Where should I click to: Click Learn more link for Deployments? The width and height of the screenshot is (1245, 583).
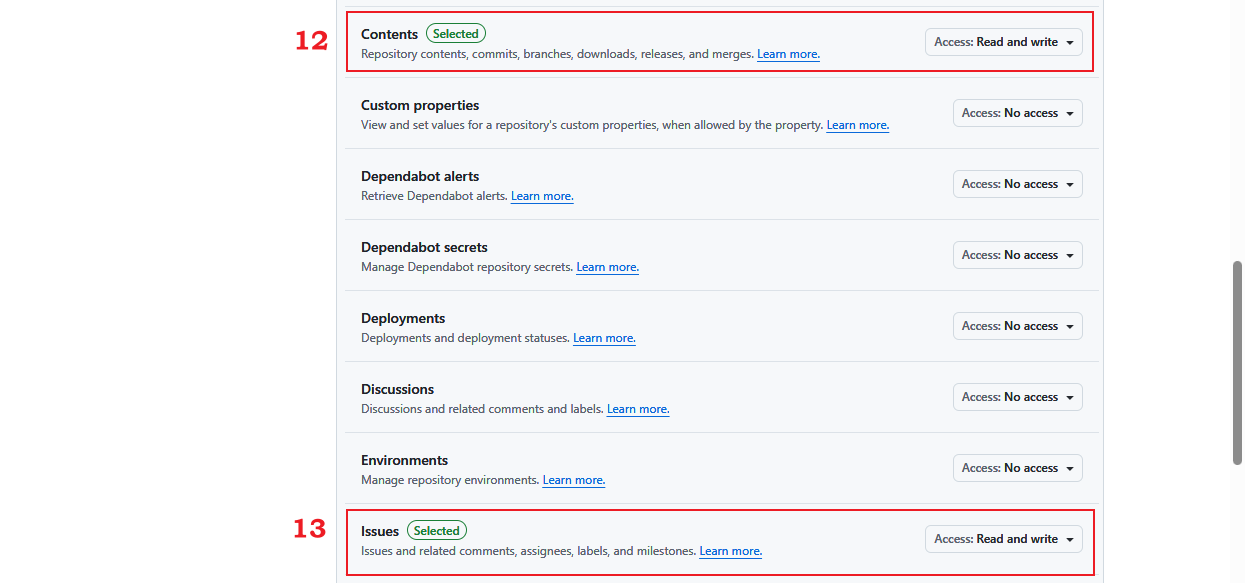(604, 338)
